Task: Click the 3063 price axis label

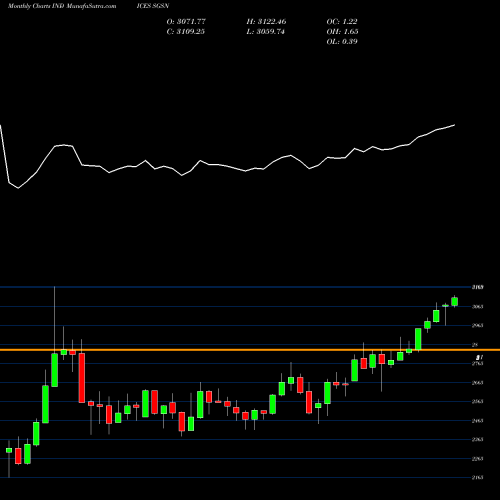Action: (477, 306)
